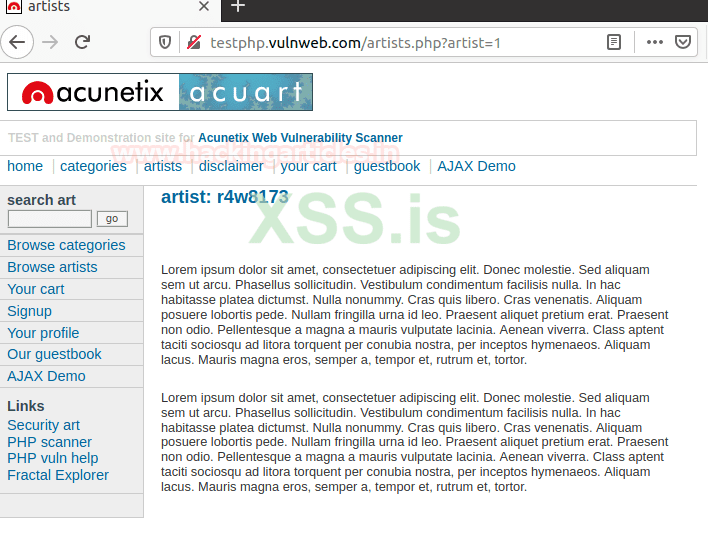Go back using the browser back arrow
Screen dimensions: 708x534
(x=17, y=42)
